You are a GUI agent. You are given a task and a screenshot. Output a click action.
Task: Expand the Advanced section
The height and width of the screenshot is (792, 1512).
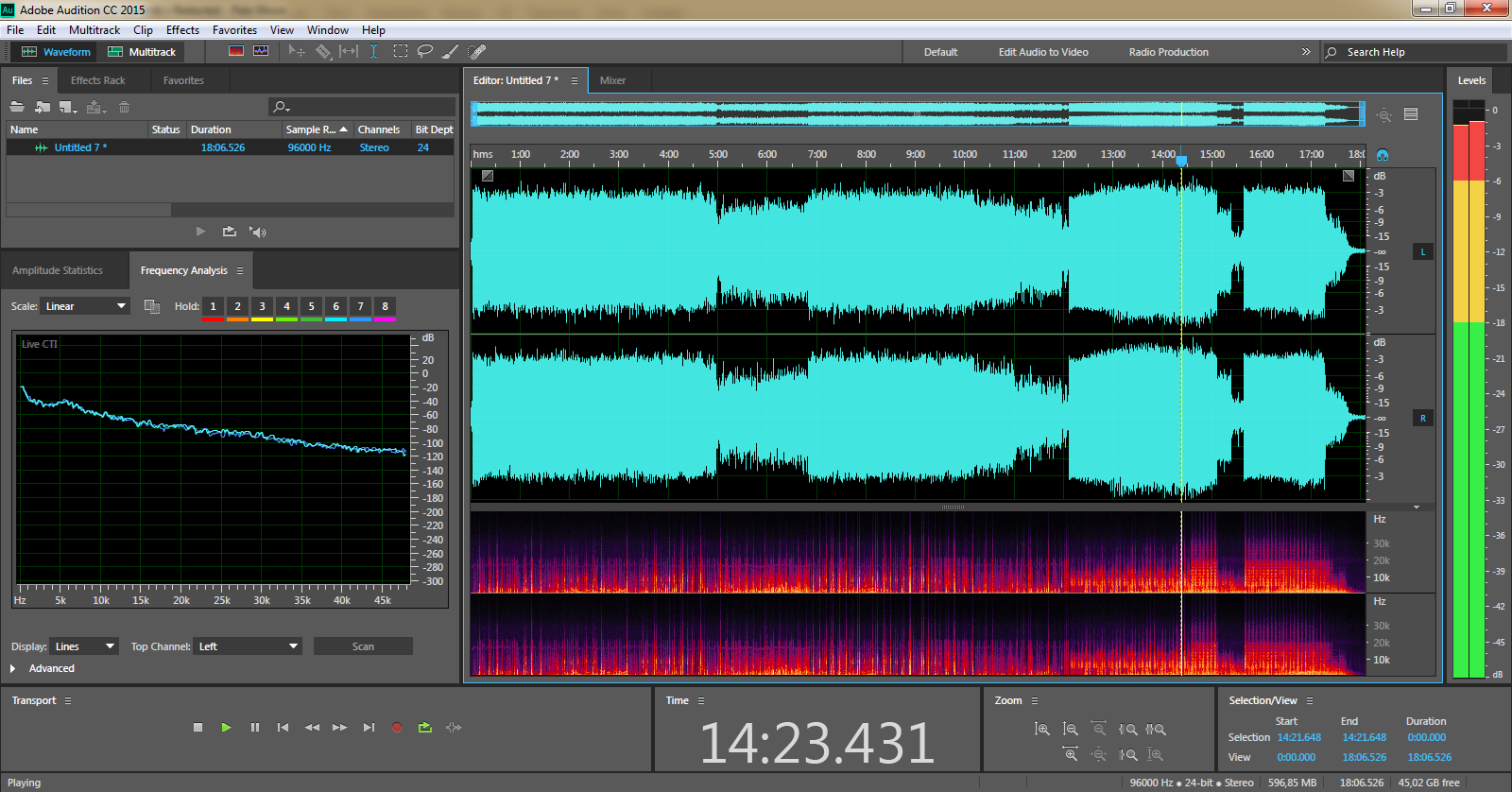pos(13,668)
